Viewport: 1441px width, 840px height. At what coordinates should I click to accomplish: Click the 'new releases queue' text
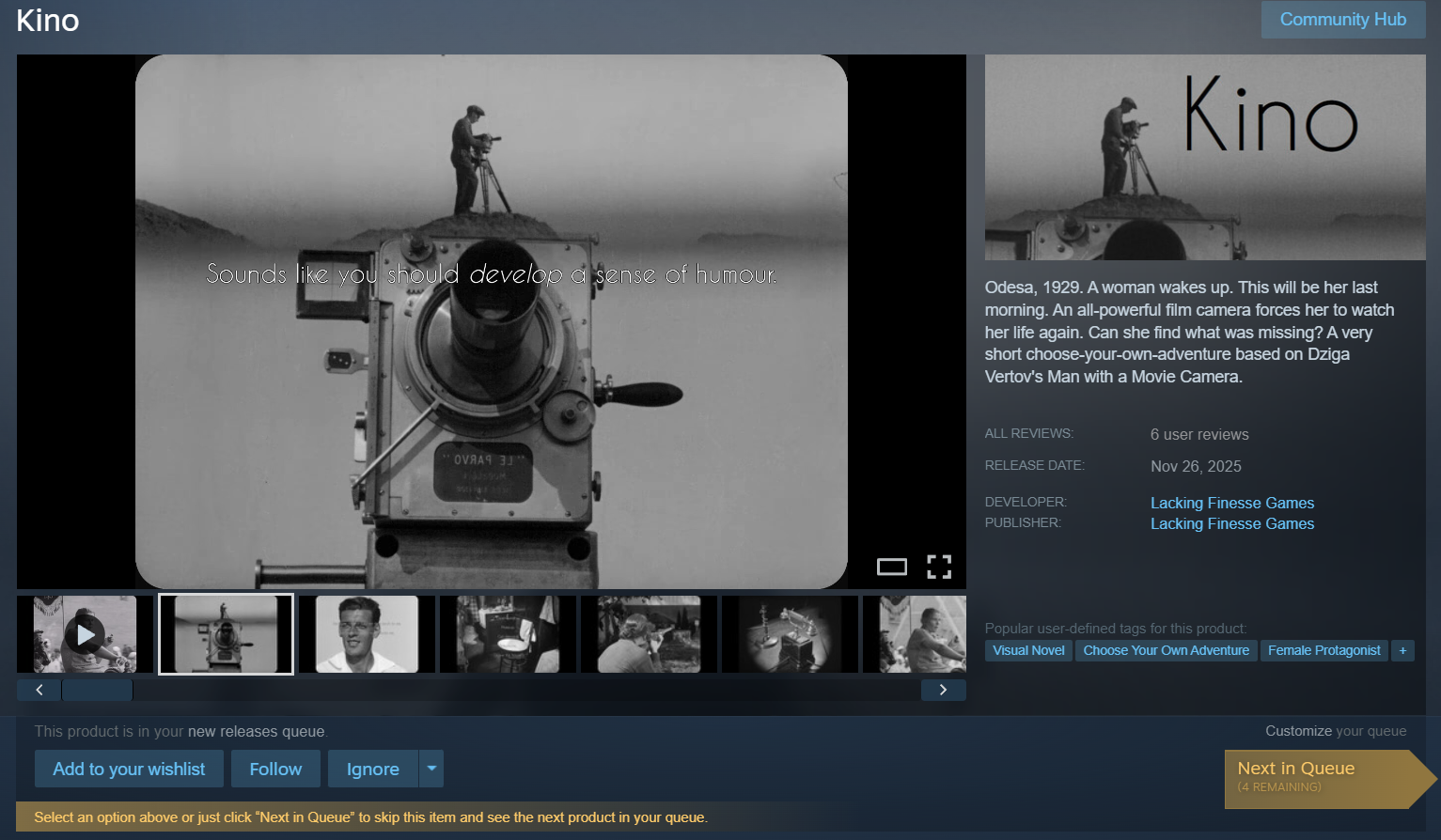256,731
